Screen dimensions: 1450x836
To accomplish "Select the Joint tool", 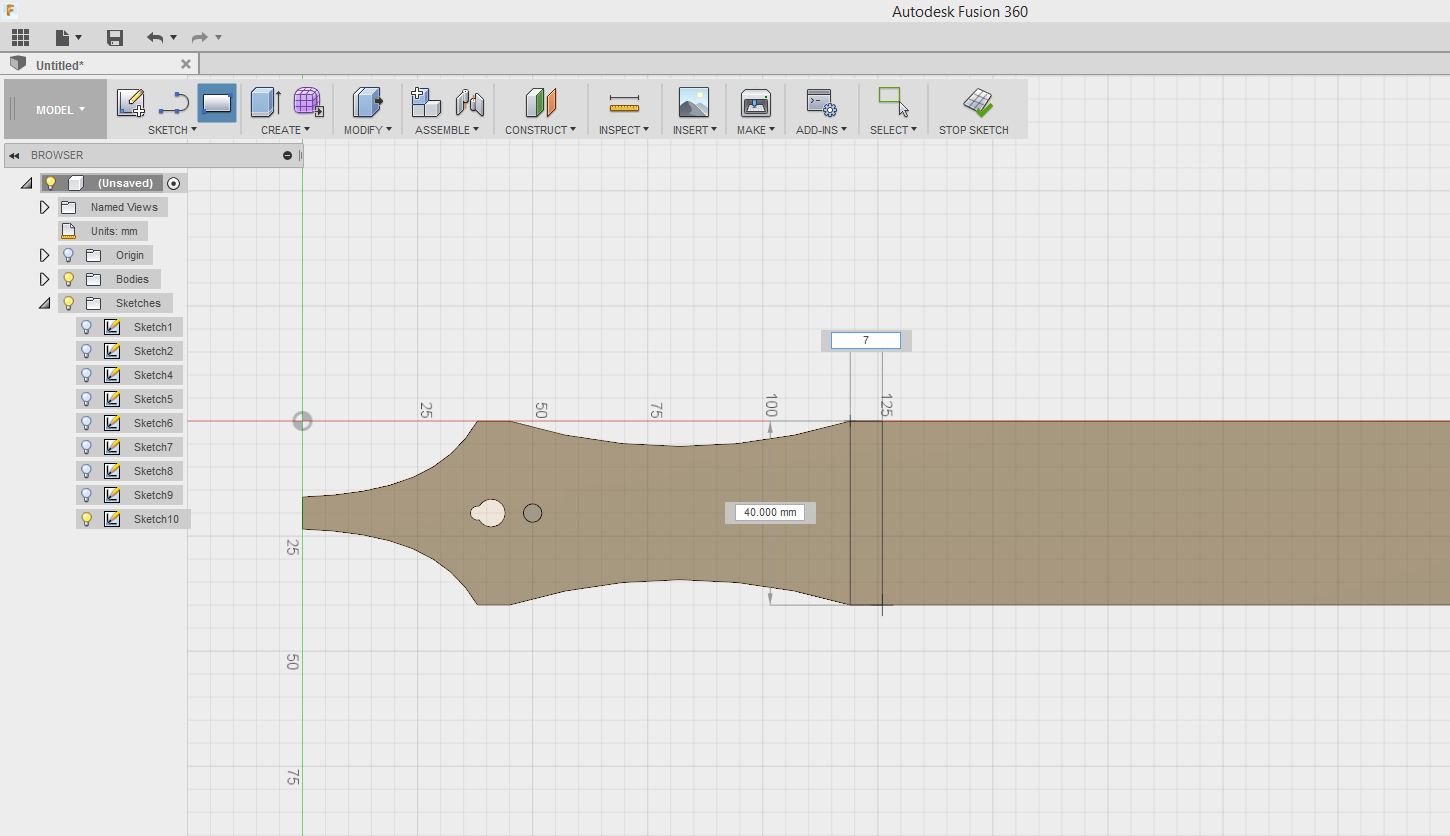I will pos(470,103).
